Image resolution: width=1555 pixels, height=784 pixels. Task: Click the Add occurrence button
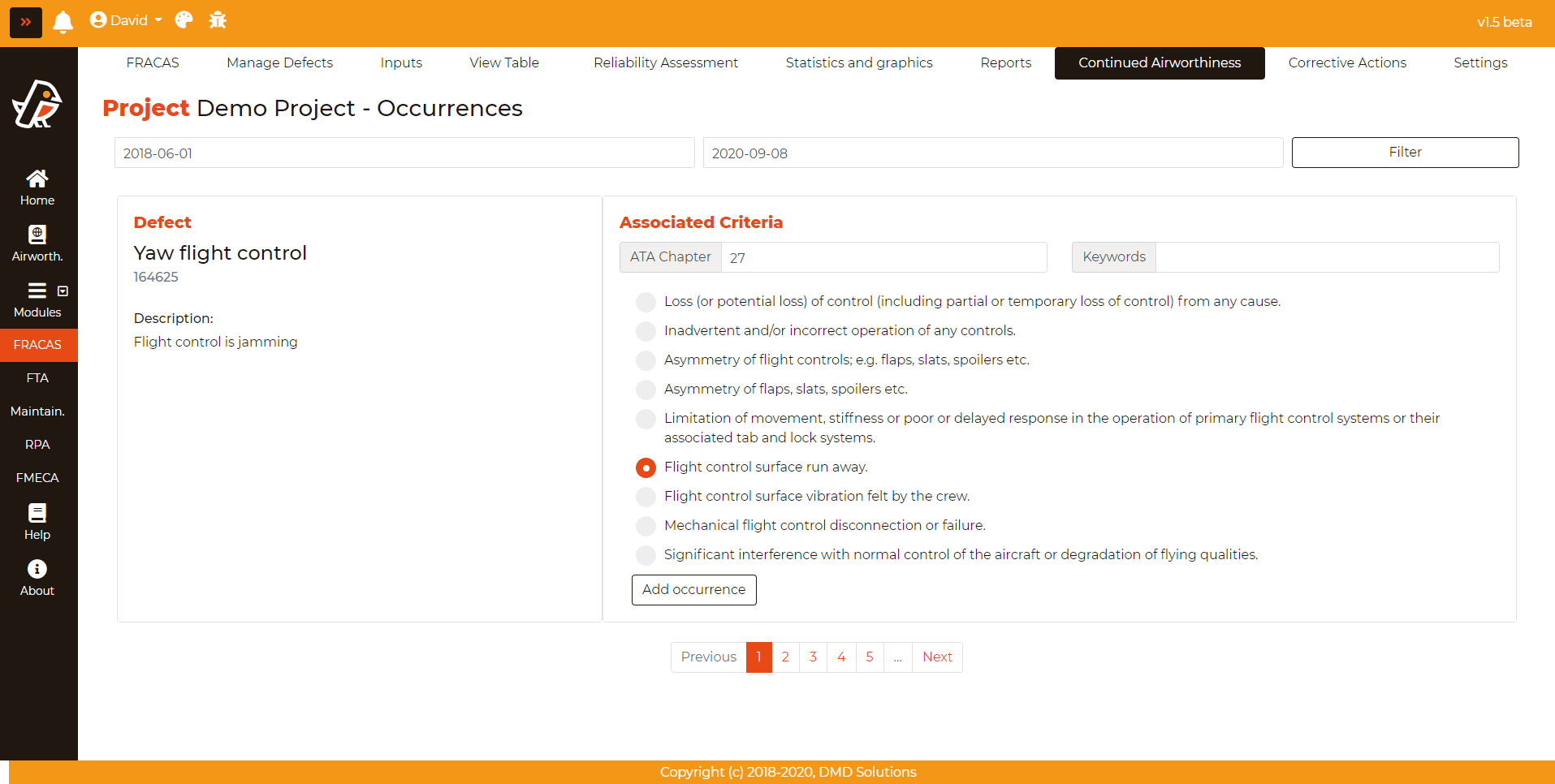693,590
